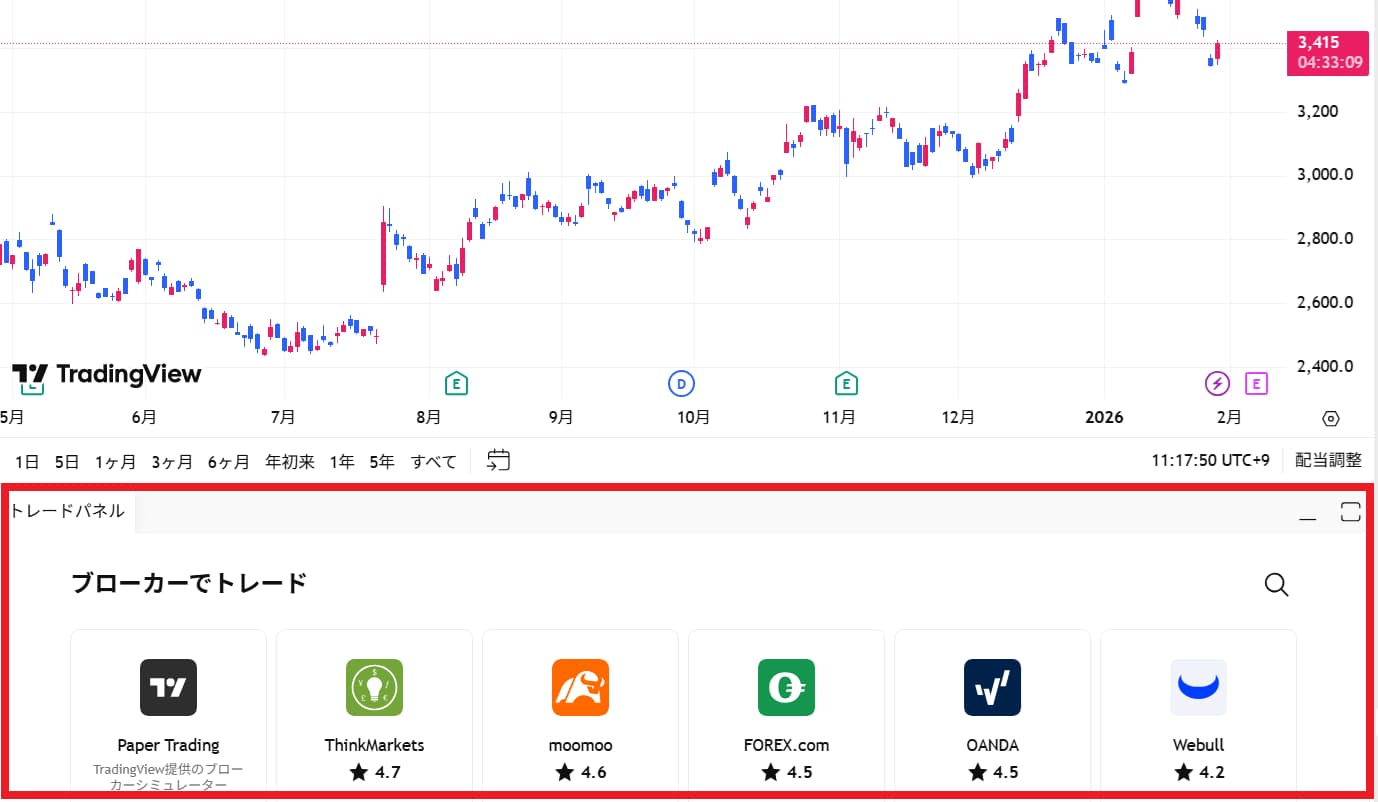Viewport: 1378px width, 802px height.
Task: Click the August earnings E marker
Action: tap(456, 383)
